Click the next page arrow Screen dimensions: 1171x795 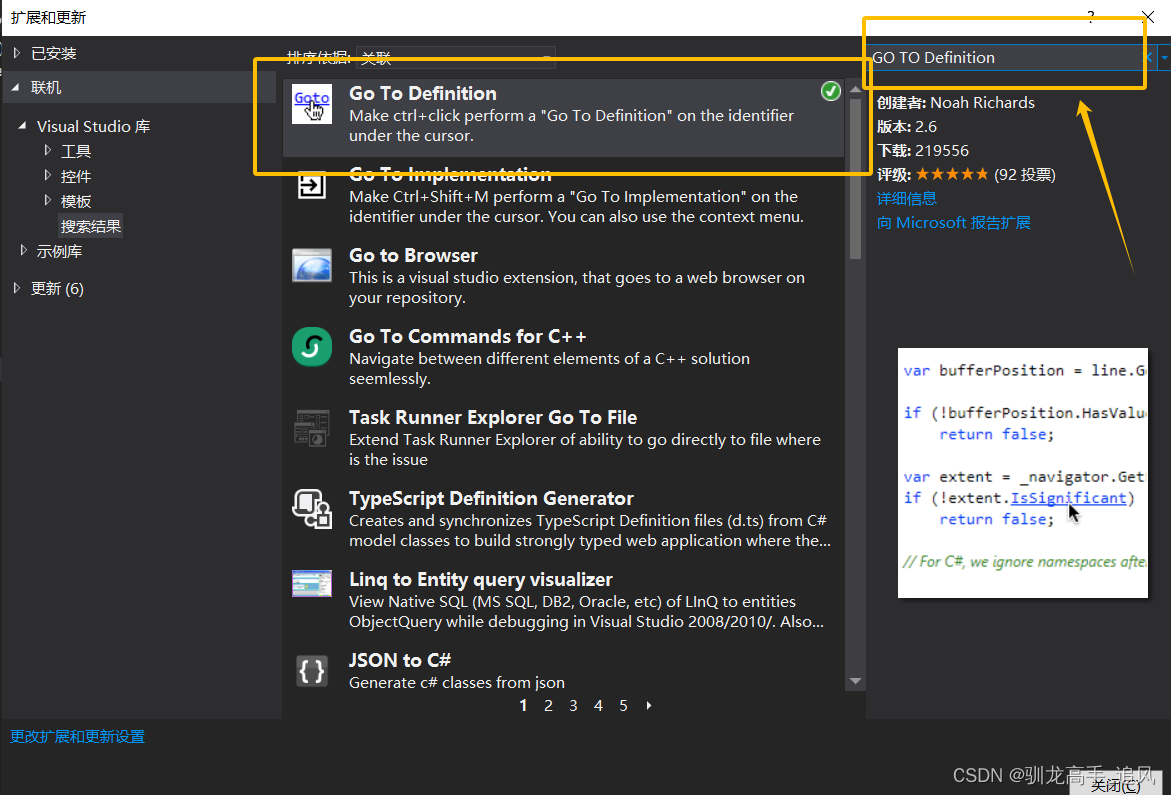pos(648,705)
